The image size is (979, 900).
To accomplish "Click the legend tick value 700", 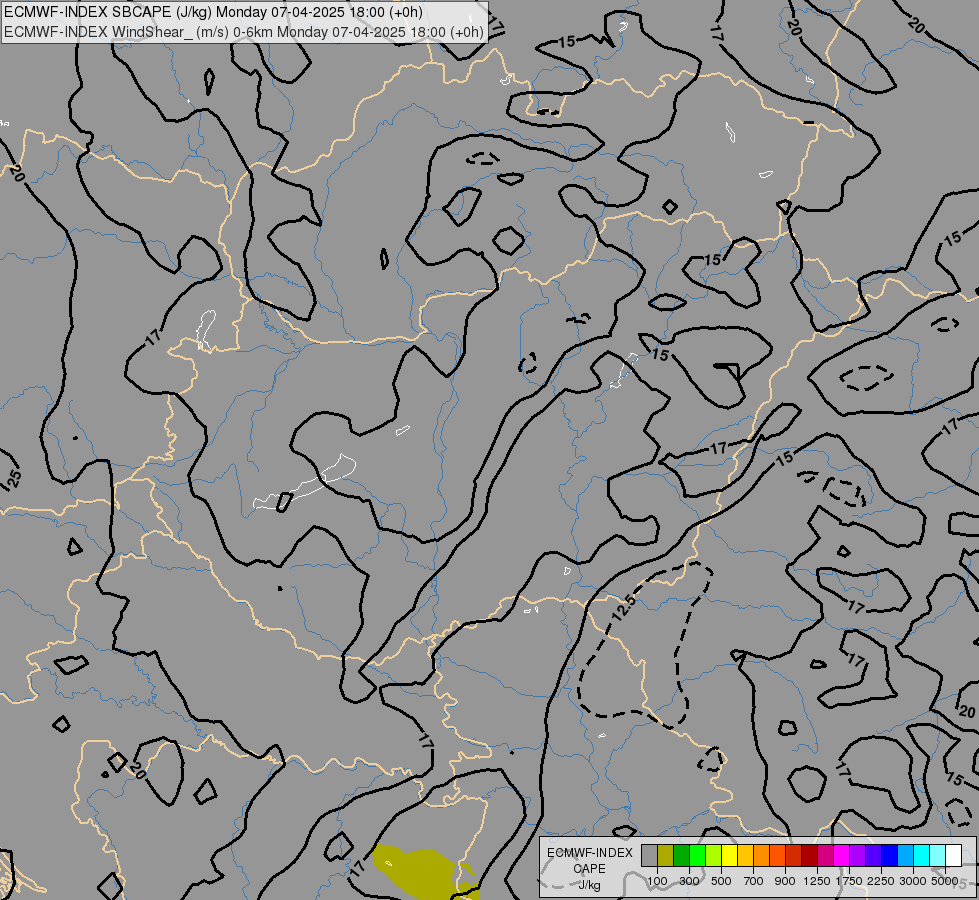I will tap(754, 881).
